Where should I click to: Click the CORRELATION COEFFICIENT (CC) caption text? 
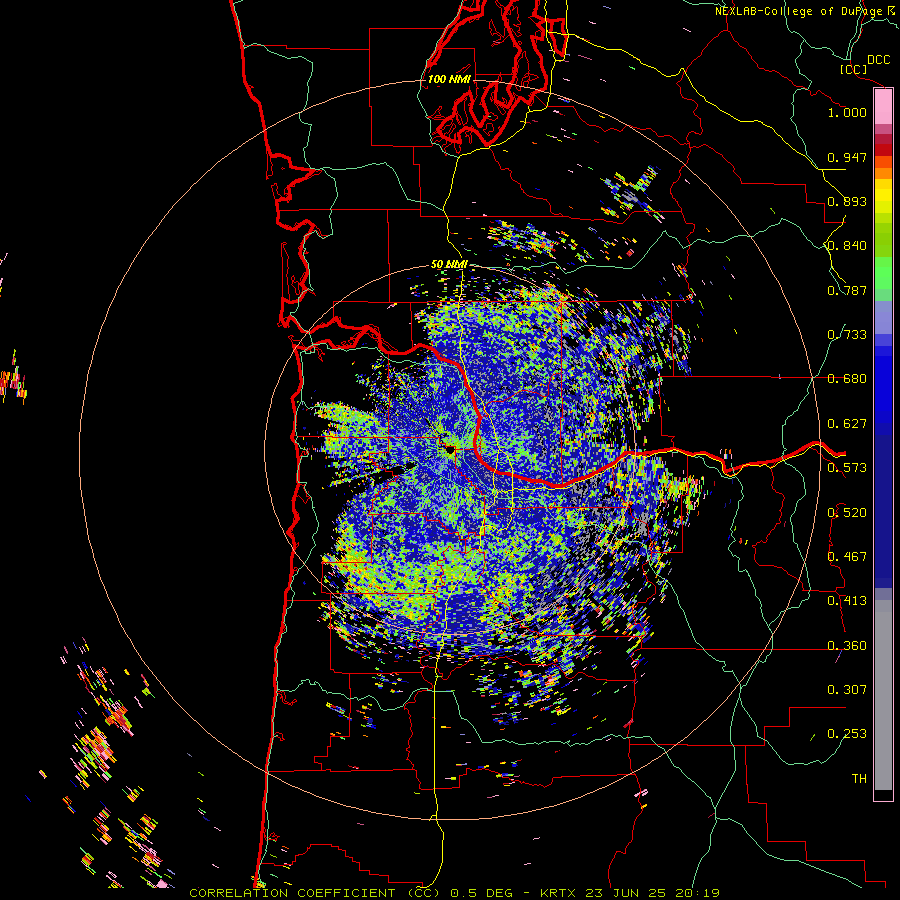pyautogui.click(x=315, y=893)
